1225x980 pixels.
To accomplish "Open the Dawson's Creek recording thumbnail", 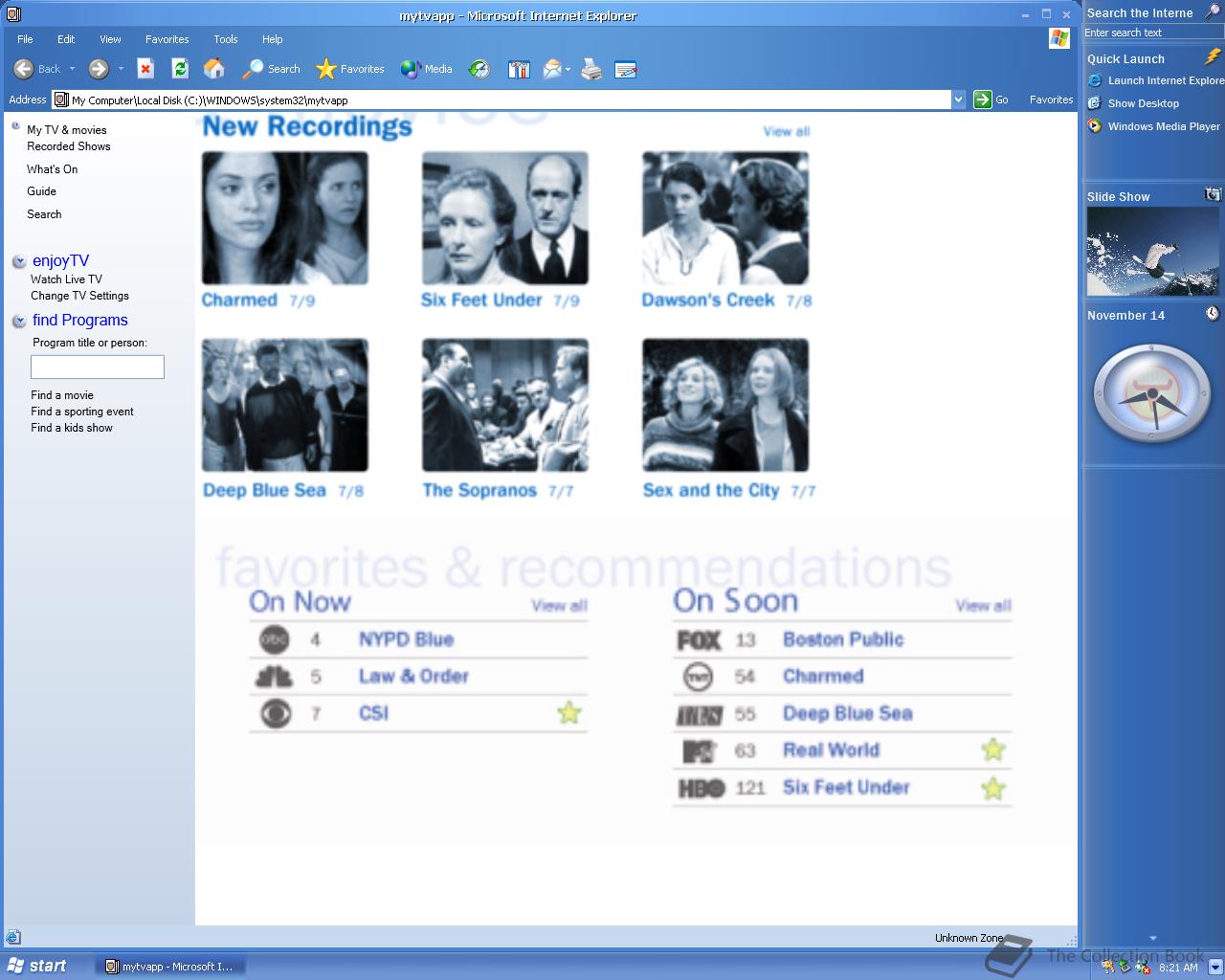I will point(725,218).
